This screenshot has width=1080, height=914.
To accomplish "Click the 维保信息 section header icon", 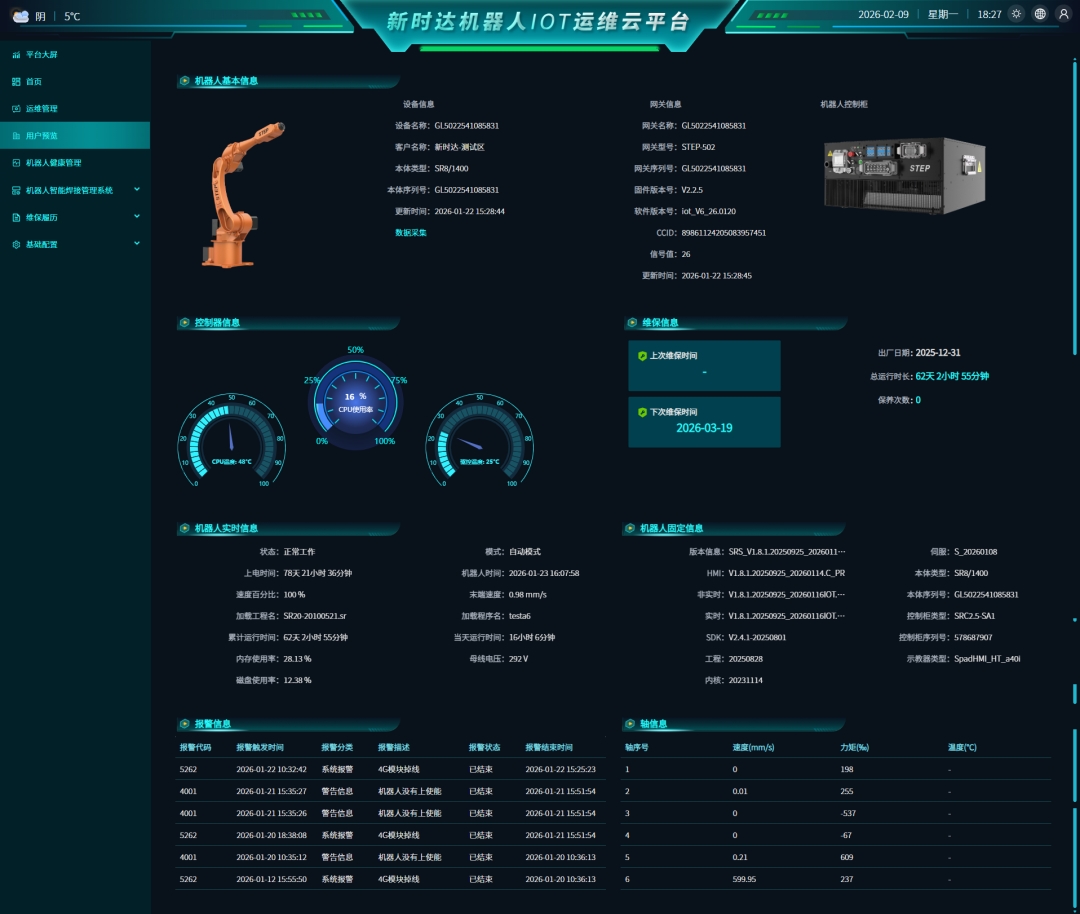I will coord(632,322).
